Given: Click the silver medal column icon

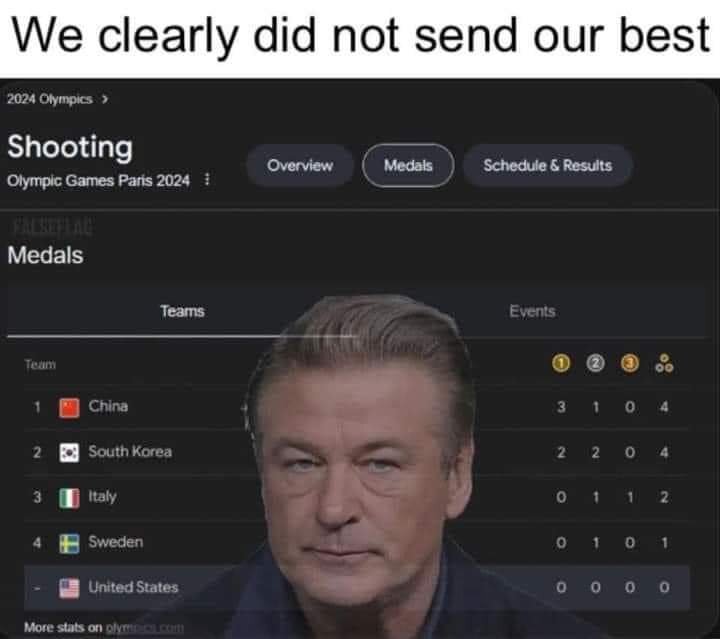Looking at the screenshot, I should 595,364.
